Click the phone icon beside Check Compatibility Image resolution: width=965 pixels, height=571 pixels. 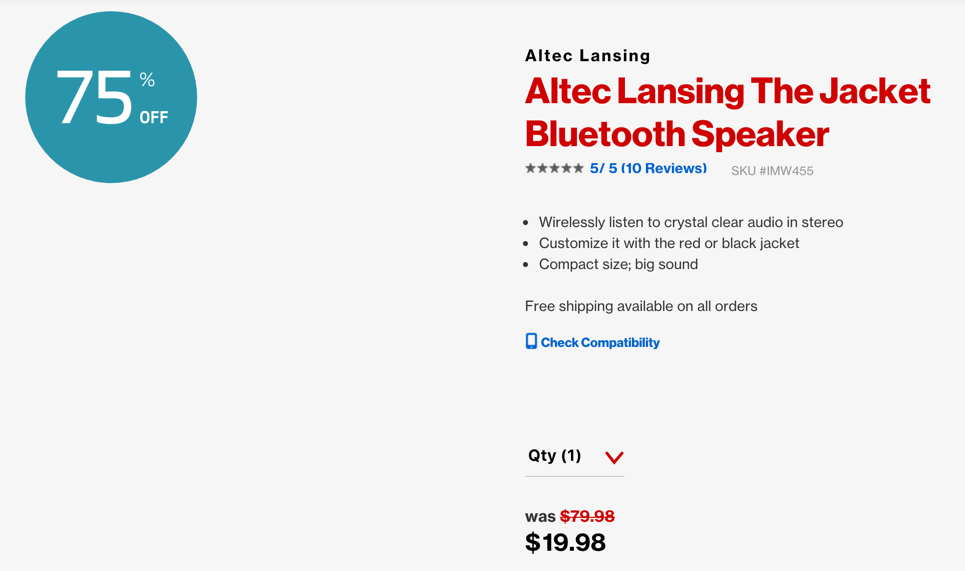(531, 341)
